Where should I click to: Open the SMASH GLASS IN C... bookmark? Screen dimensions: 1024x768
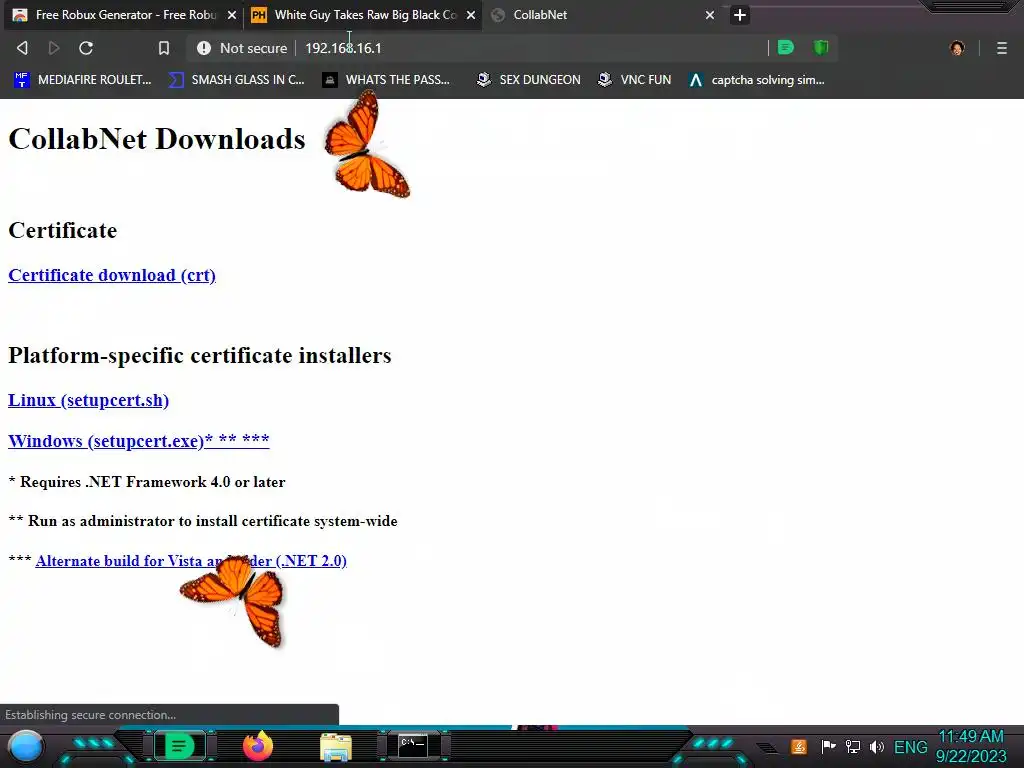pos(236,80)
